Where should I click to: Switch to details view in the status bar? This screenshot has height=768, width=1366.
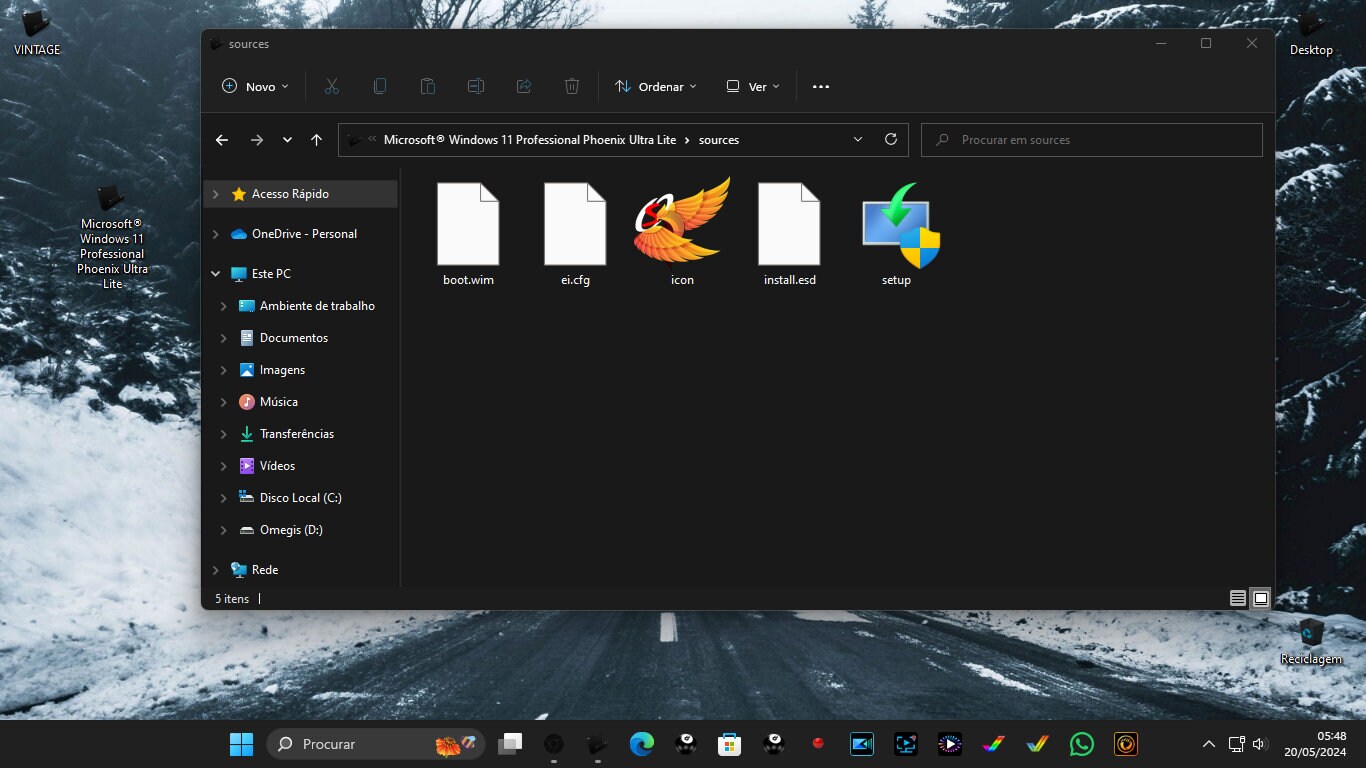click(1238, 598)
